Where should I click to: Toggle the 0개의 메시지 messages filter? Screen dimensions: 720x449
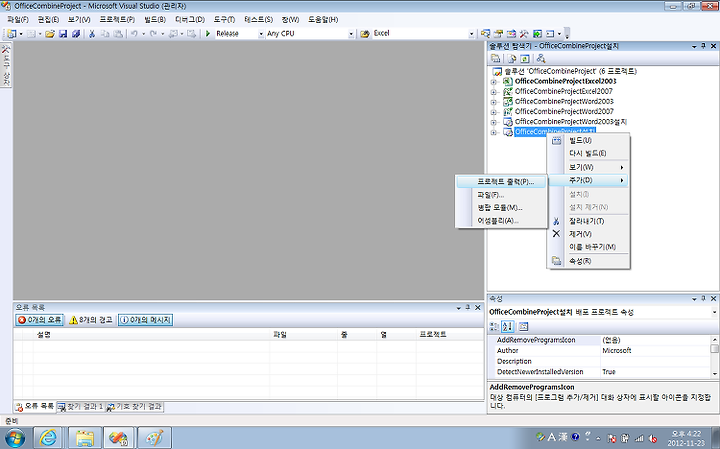coord(146,320)
